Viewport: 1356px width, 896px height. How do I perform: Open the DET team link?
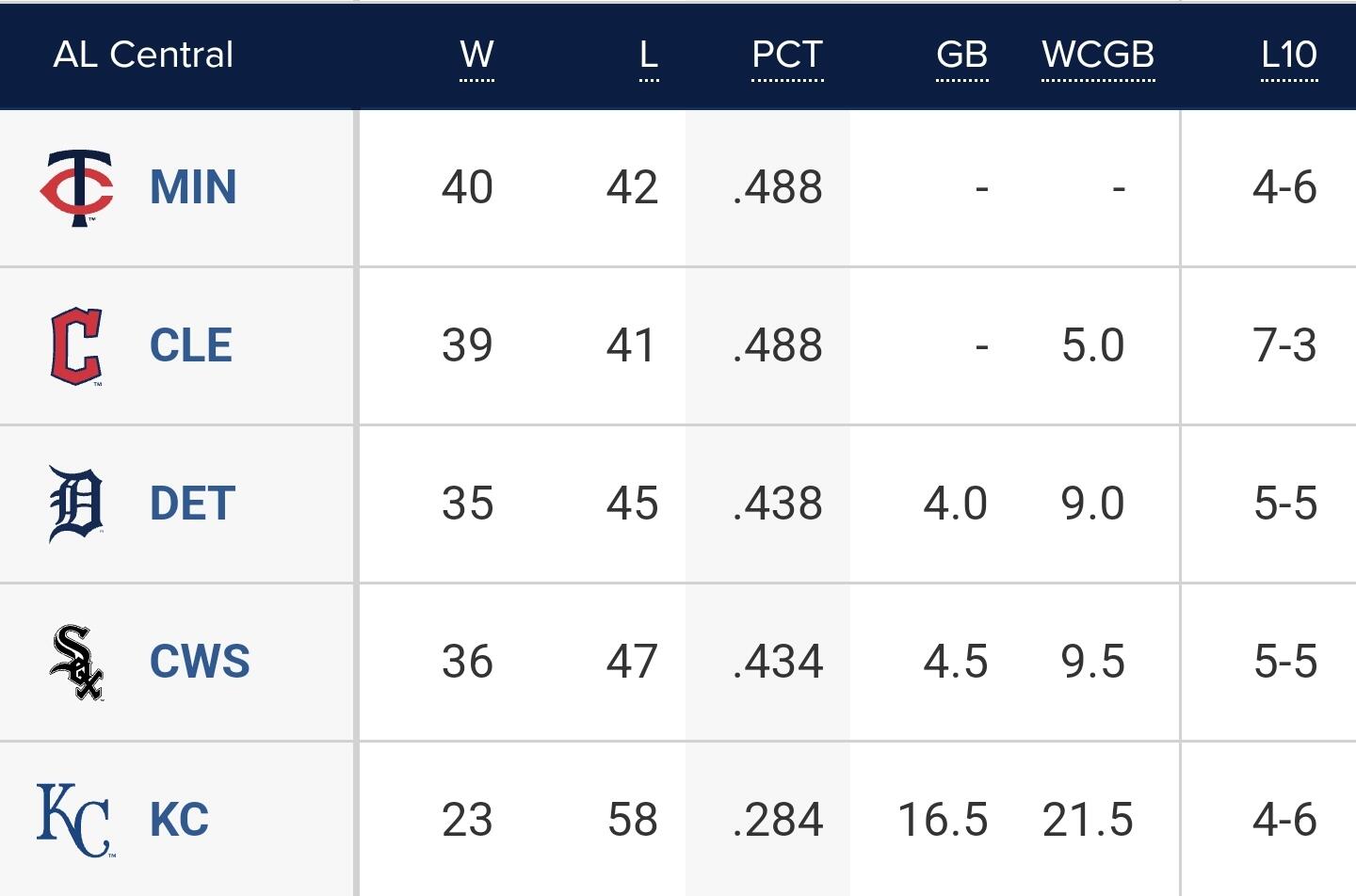coord(192,504)
